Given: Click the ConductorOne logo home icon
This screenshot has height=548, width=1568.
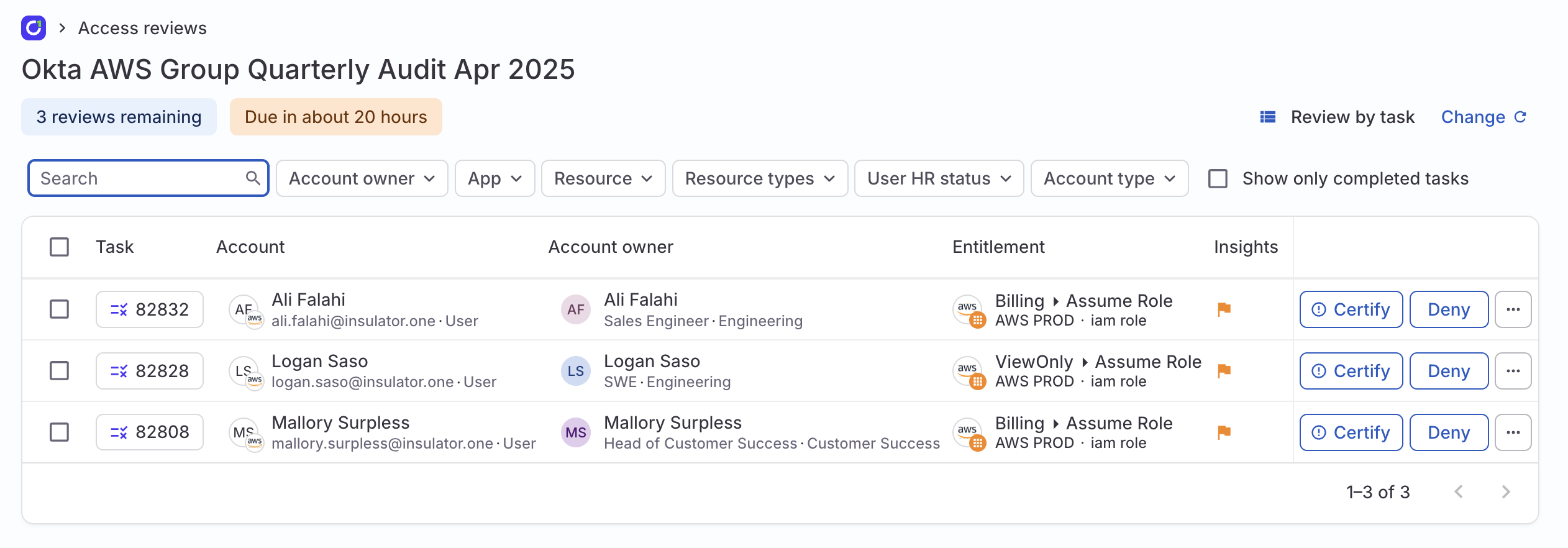Looking at the screenshot, I should (x=34, y=28).
